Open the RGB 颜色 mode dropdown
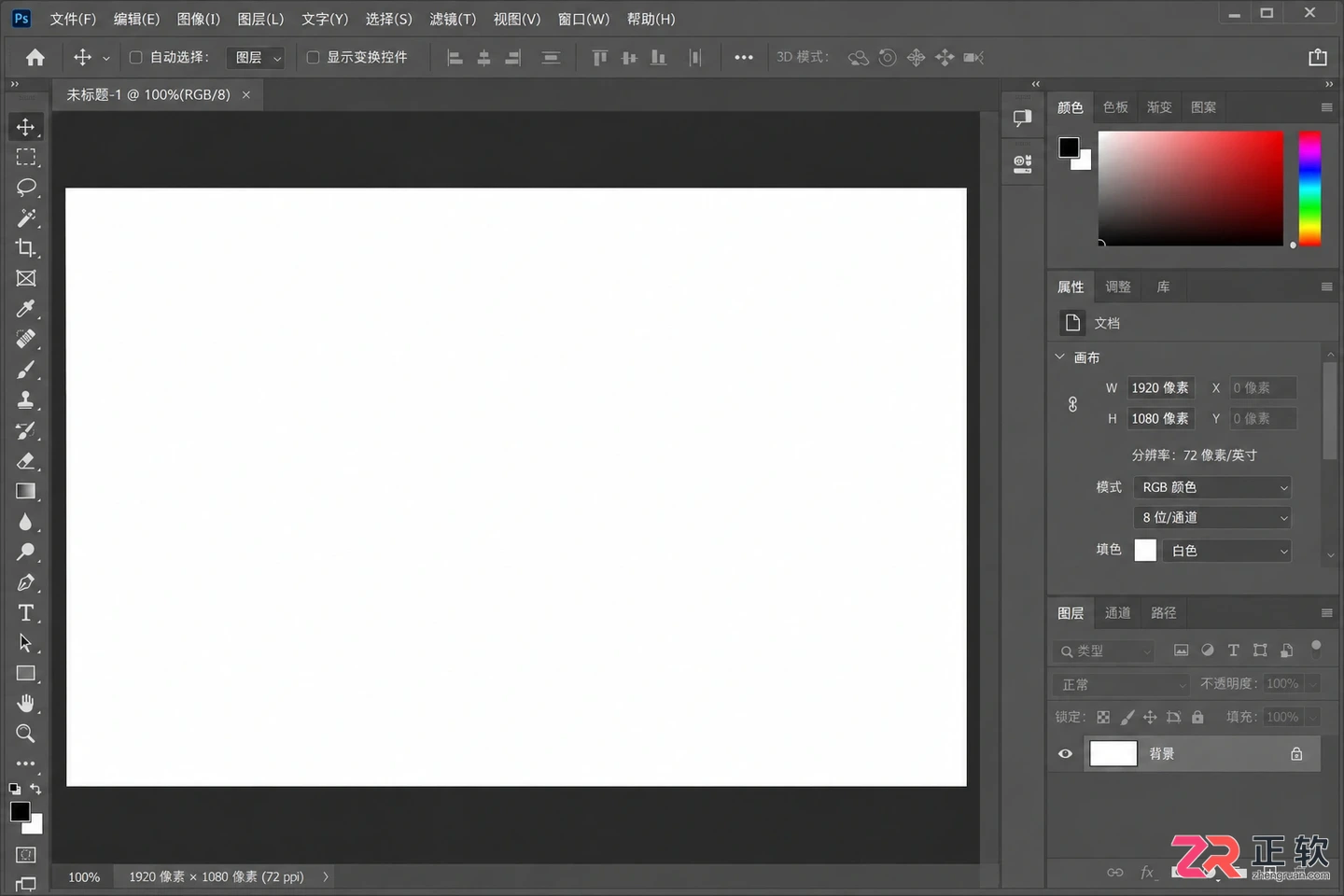Screen dimensions: 1344x896 pyautogui.click(x=1212, y=487)
